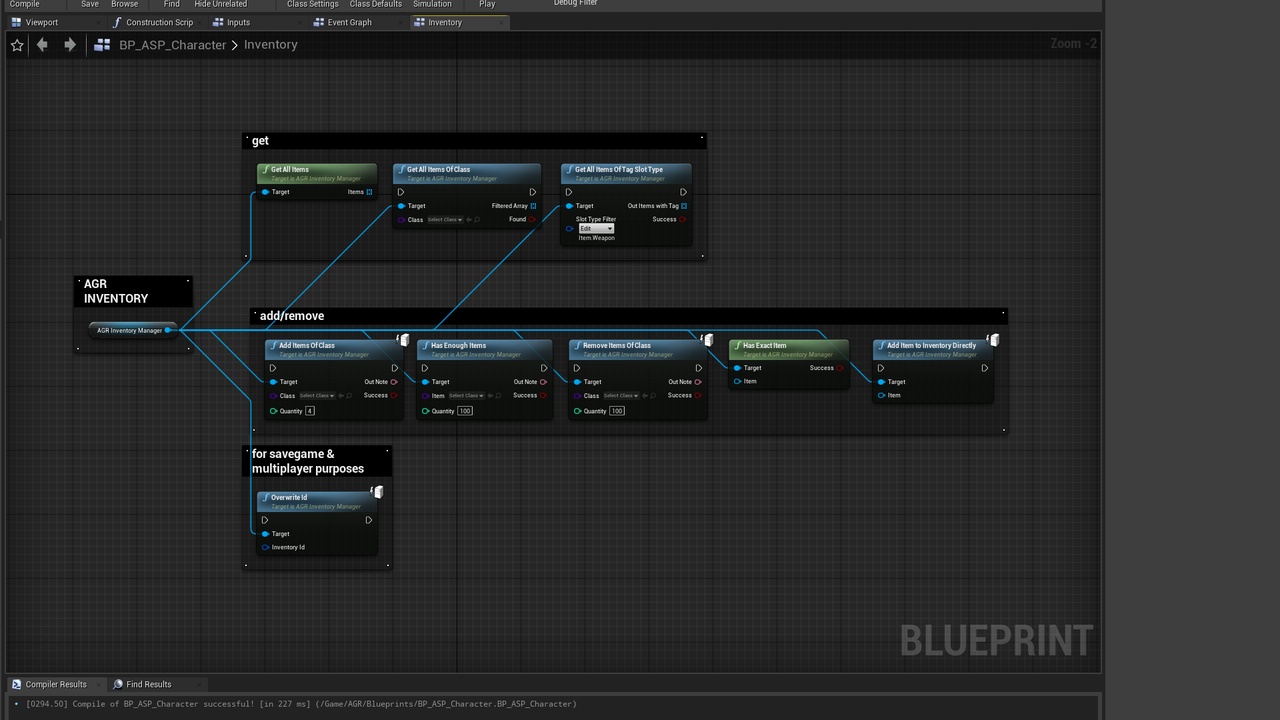
Task: Open Select Class dropdown on Remove Items Of Class
Action: click(x=621, y=396)
